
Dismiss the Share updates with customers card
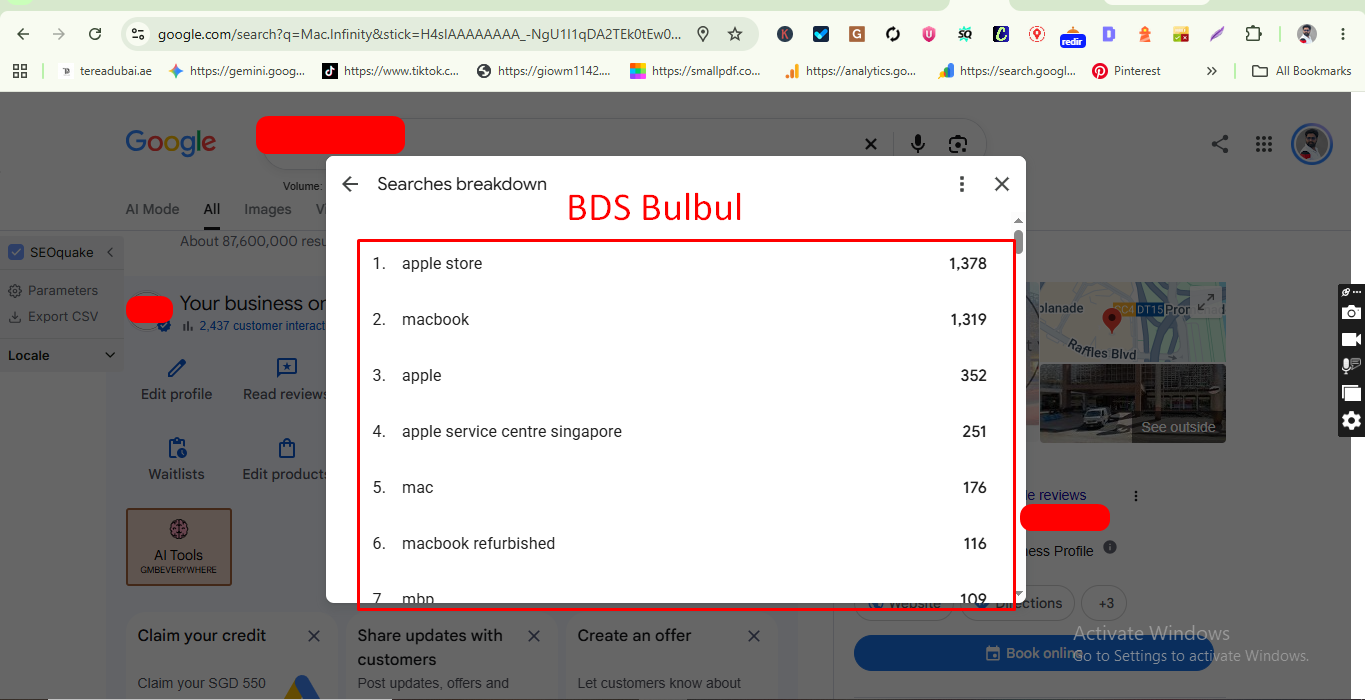(x=534, y=636)
